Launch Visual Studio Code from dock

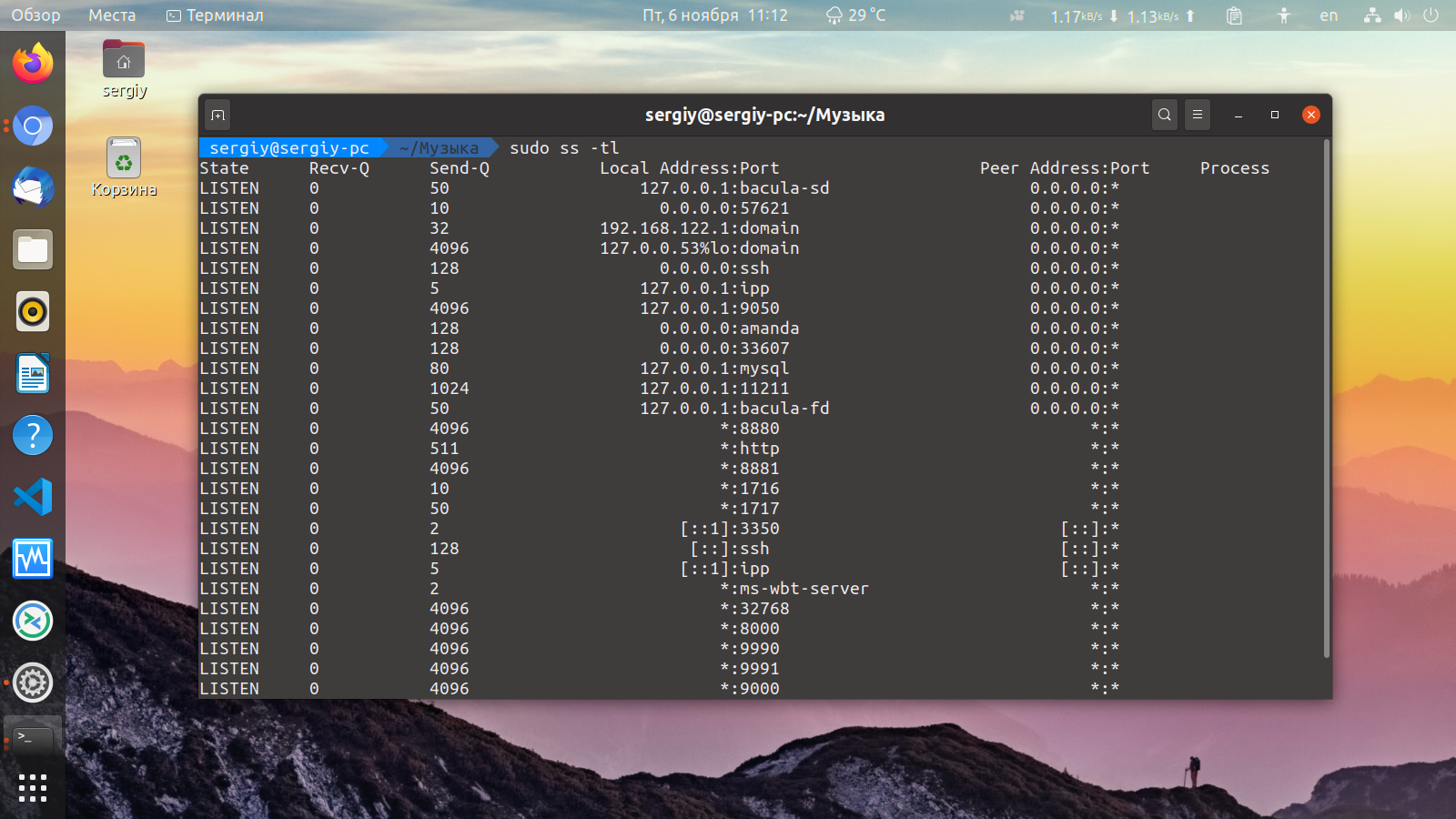coord(33,497)
